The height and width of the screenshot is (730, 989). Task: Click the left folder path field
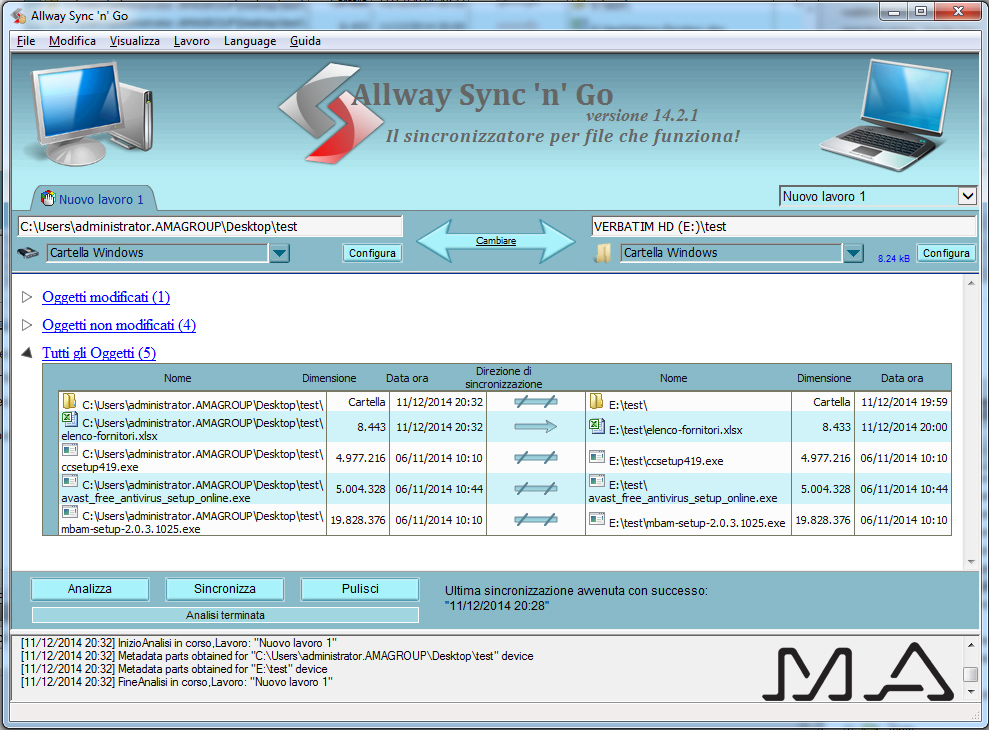coord(210,227)
